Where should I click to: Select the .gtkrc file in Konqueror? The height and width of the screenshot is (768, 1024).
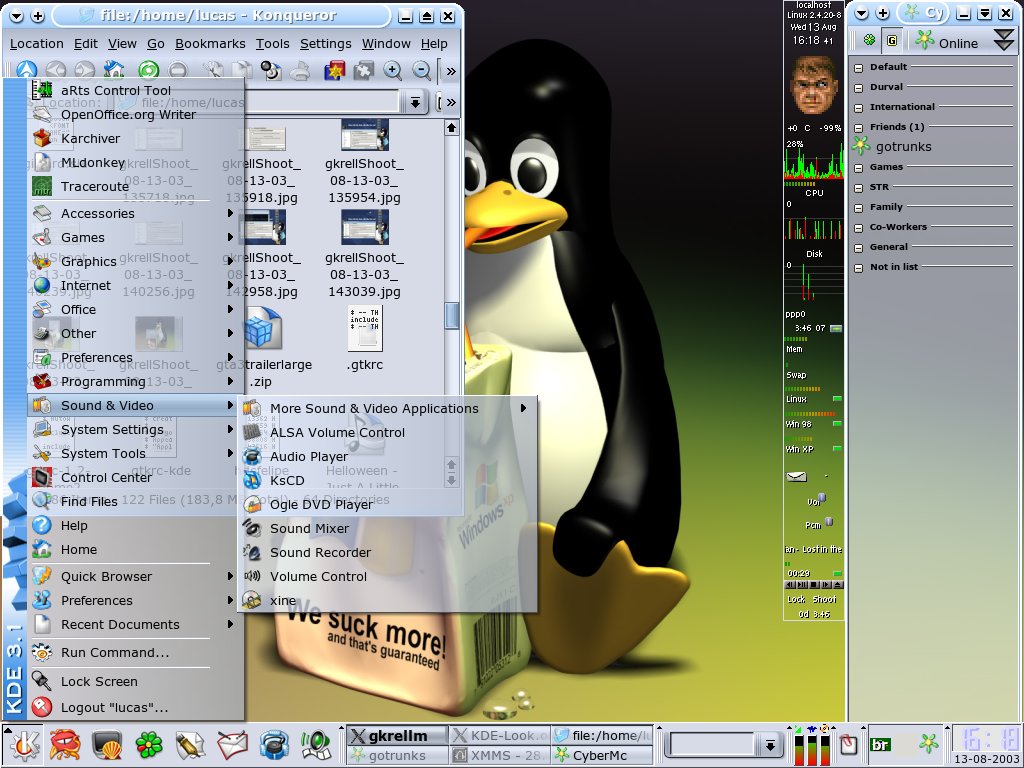365,339
